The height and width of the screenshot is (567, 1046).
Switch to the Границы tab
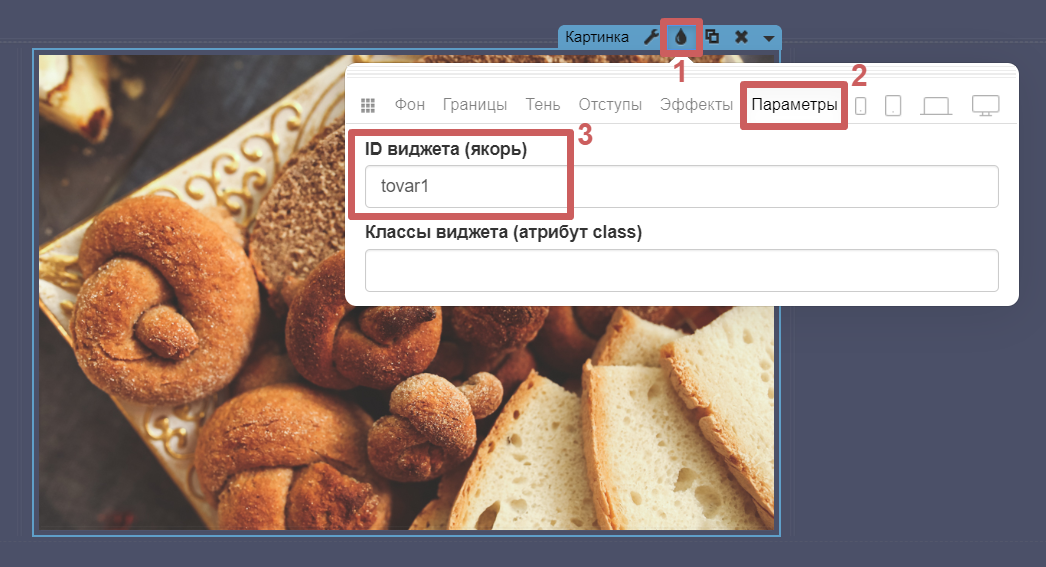pyautogui.click(x=475, y=105)
